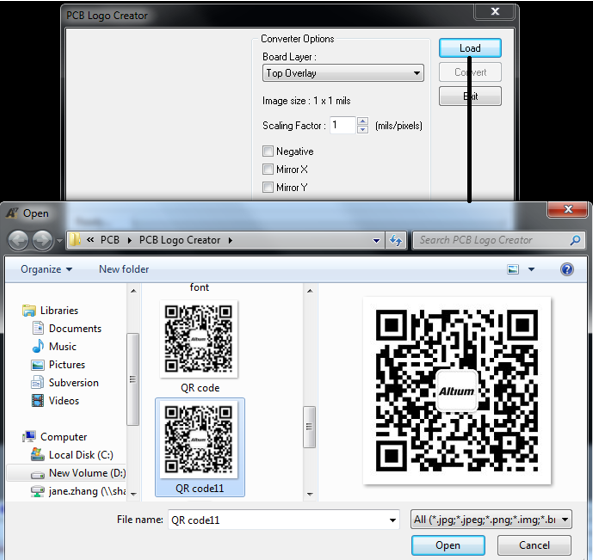Click the Libraries folder icon

coord(29,311)
